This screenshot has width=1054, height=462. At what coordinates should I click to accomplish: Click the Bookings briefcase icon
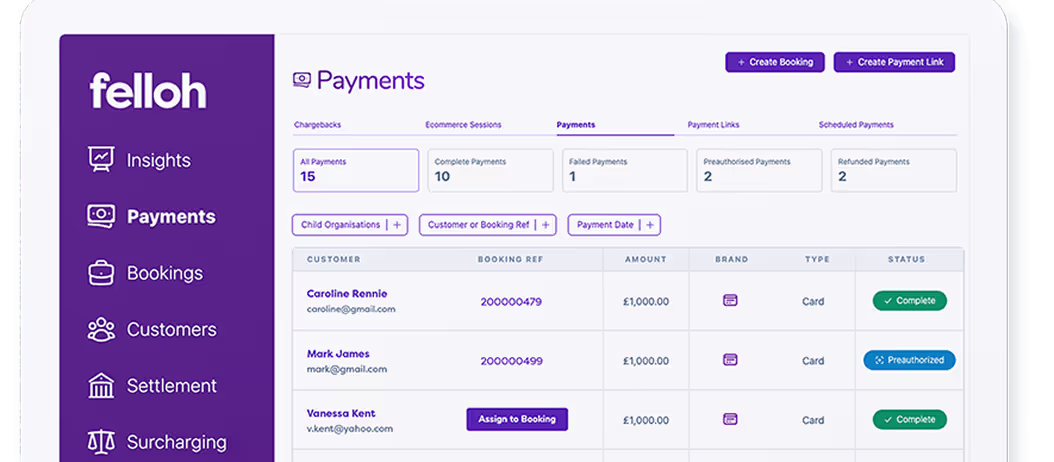(x=102, y=272)
